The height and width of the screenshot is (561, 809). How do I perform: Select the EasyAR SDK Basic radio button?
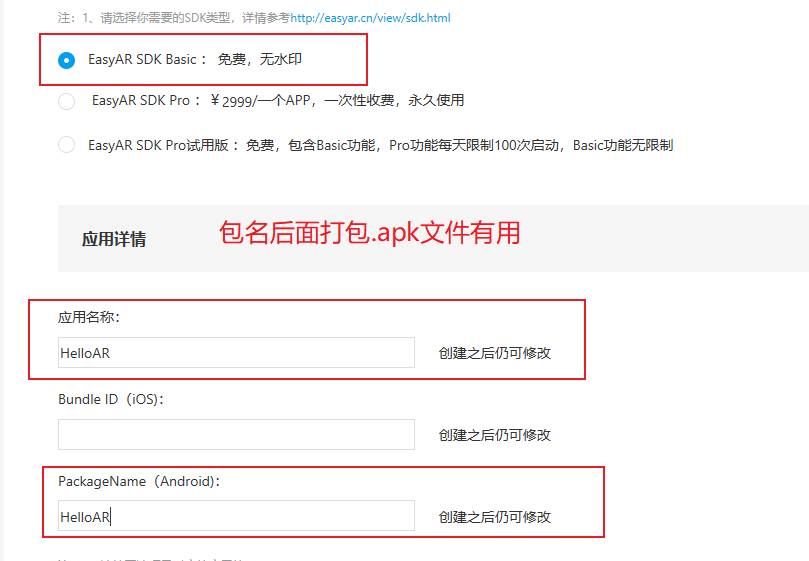tap(67, 60)
